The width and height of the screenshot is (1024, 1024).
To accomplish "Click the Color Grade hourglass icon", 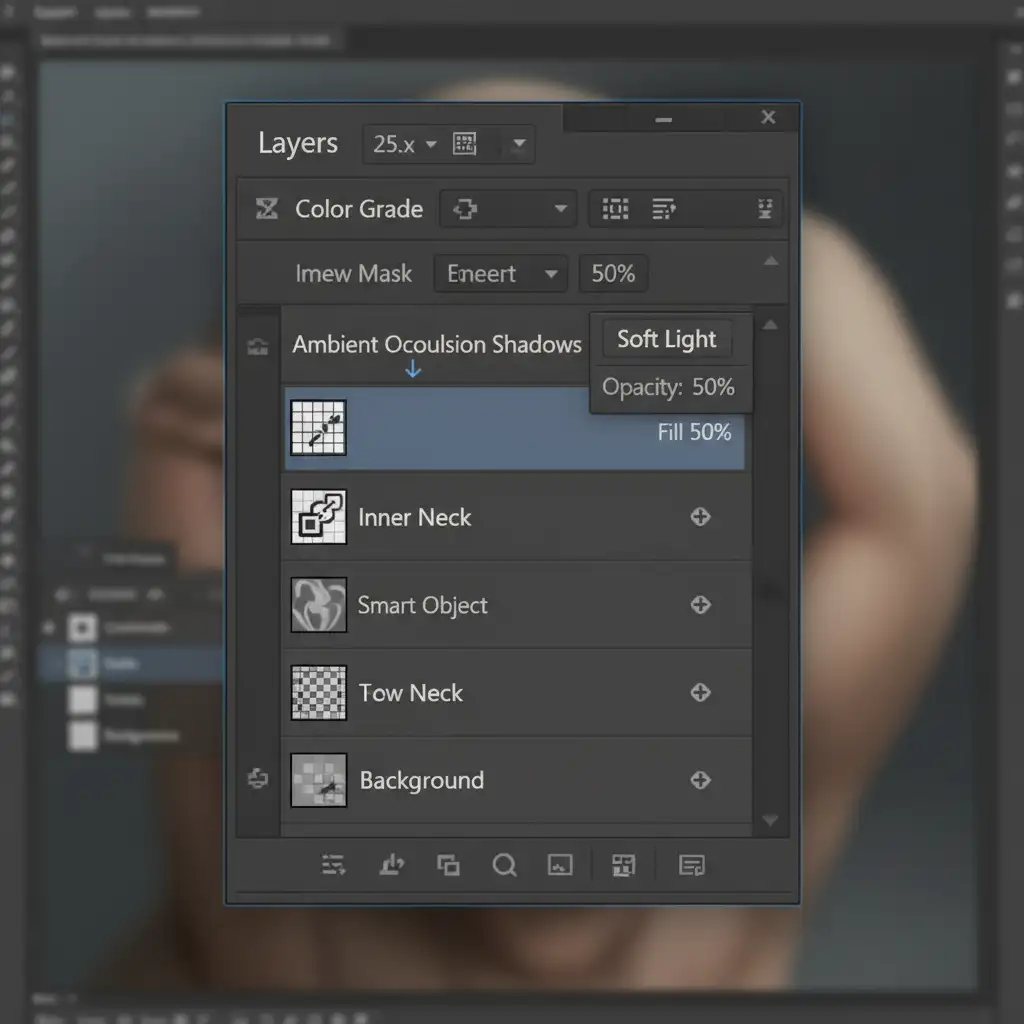I will click(266, 209).
